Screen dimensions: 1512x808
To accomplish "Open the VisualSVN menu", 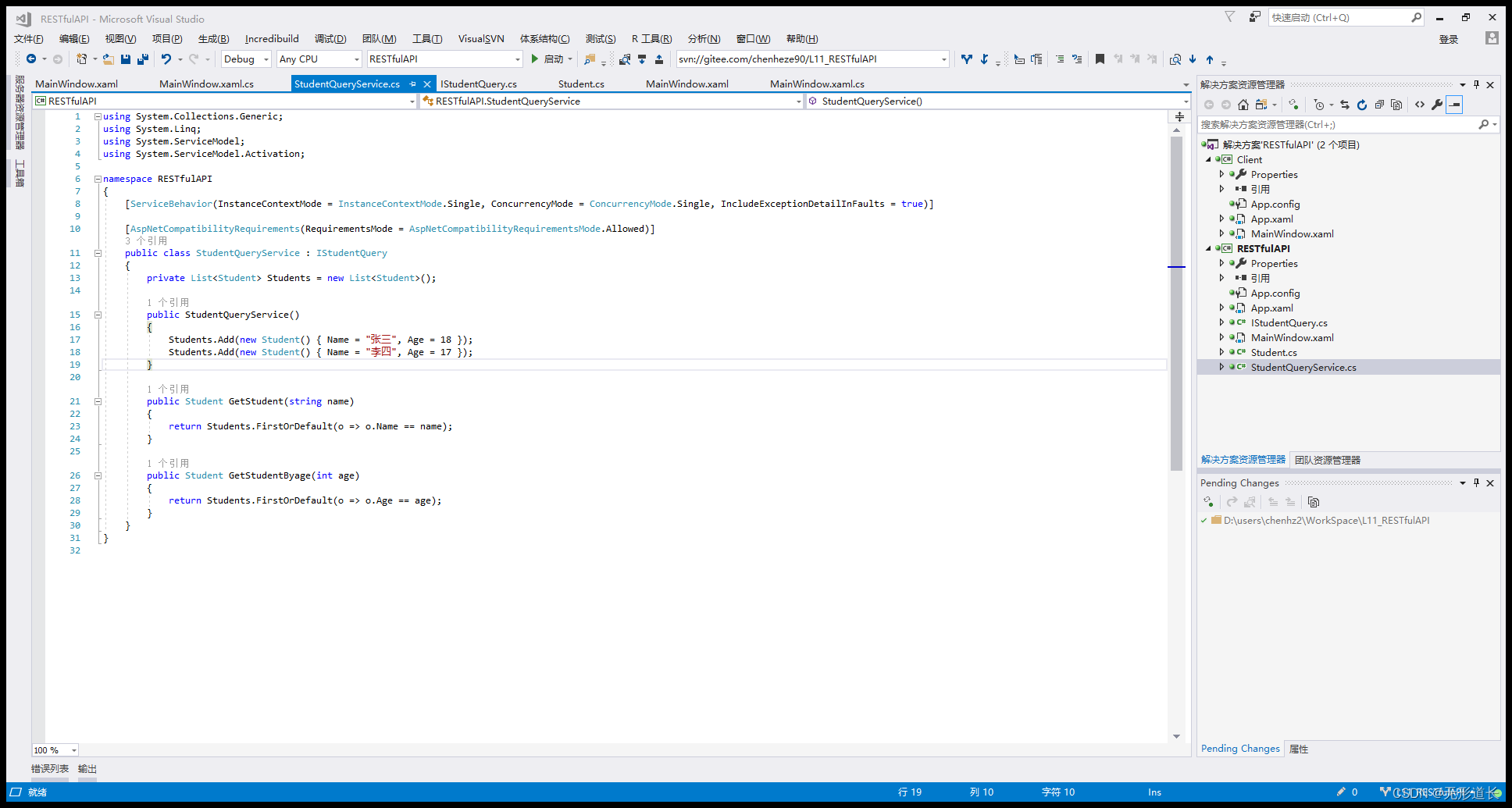I will click(481, 38).
